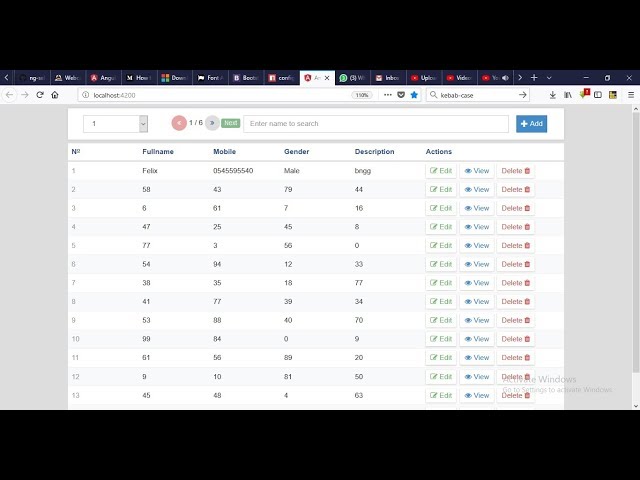This screenshot has height=480, width=640.
Task: Bookmark this page with the star icon
Action: tap(414, 95)
